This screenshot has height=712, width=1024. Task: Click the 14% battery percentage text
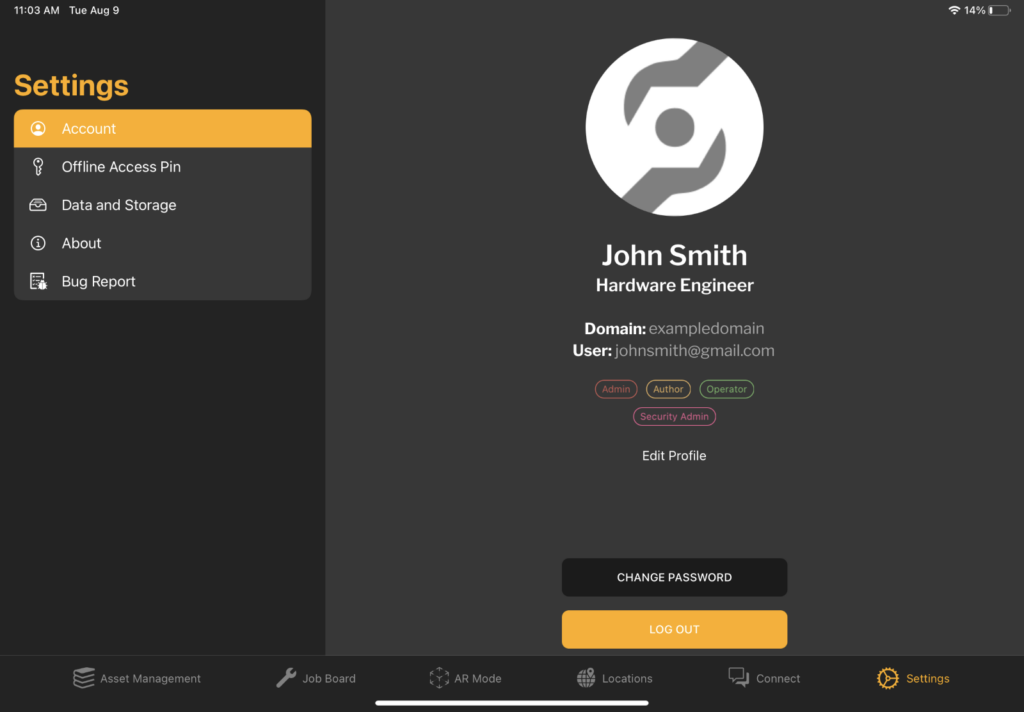point(974,10)
